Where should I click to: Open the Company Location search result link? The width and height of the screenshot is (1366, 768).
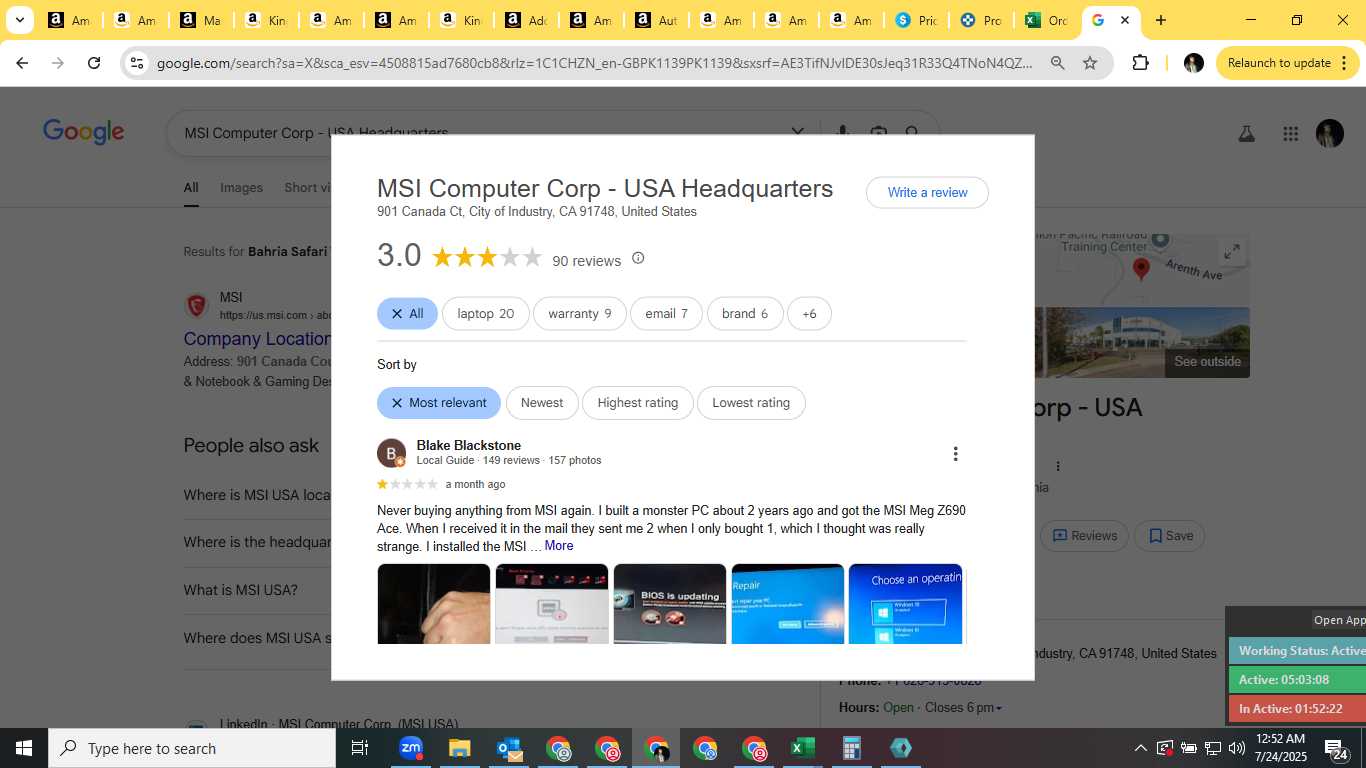(x=257, y=339)
